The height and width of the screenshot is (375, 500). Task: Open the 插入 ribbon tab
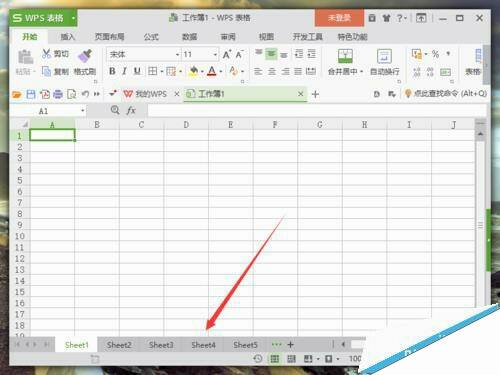68,37
